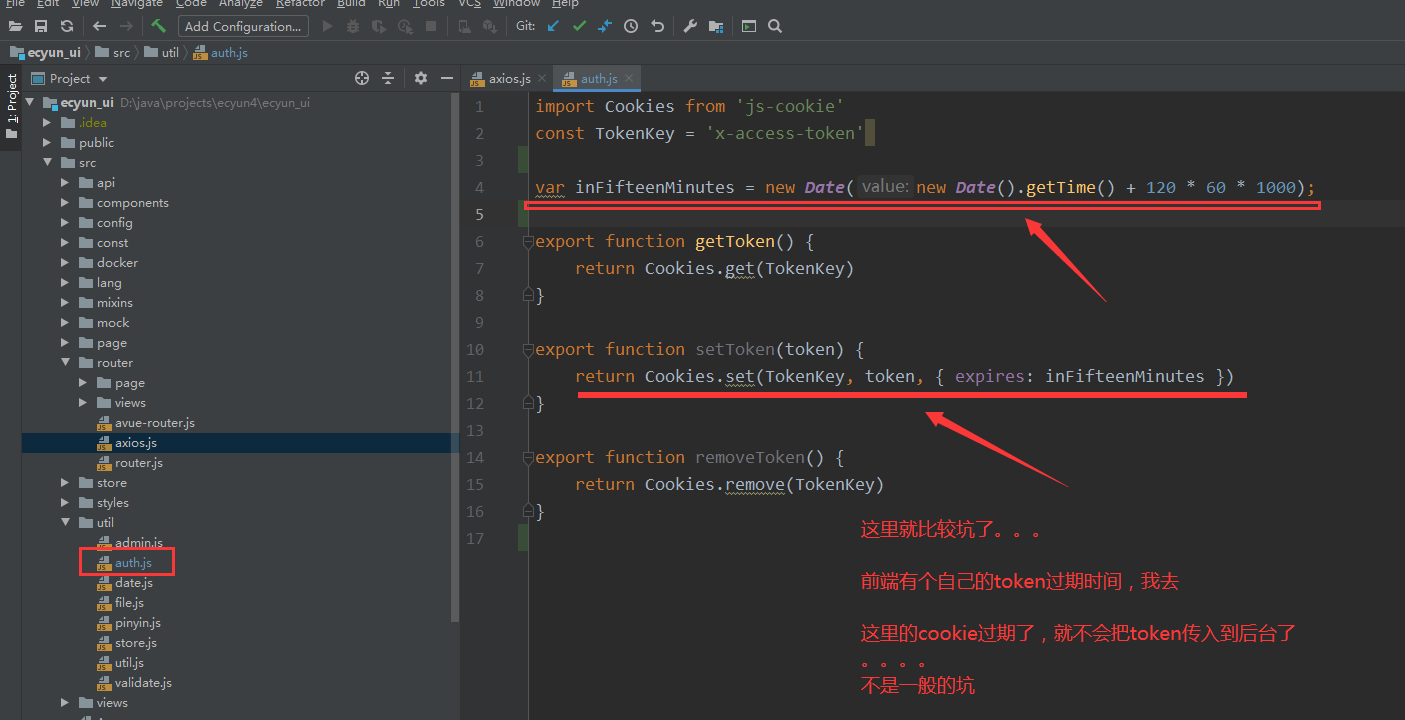Toggle the 1: Project tool window tab
The width and height of the screenshot is (1405, 720).
pos(11,108)
